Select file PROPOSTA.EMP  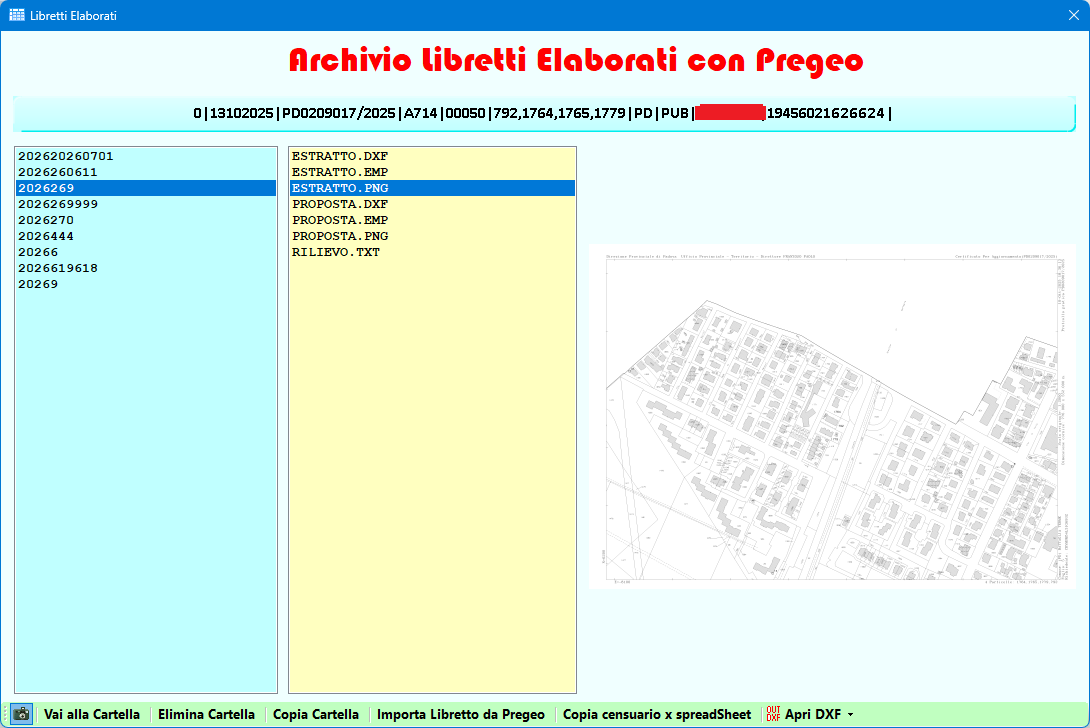click(432, 220)
